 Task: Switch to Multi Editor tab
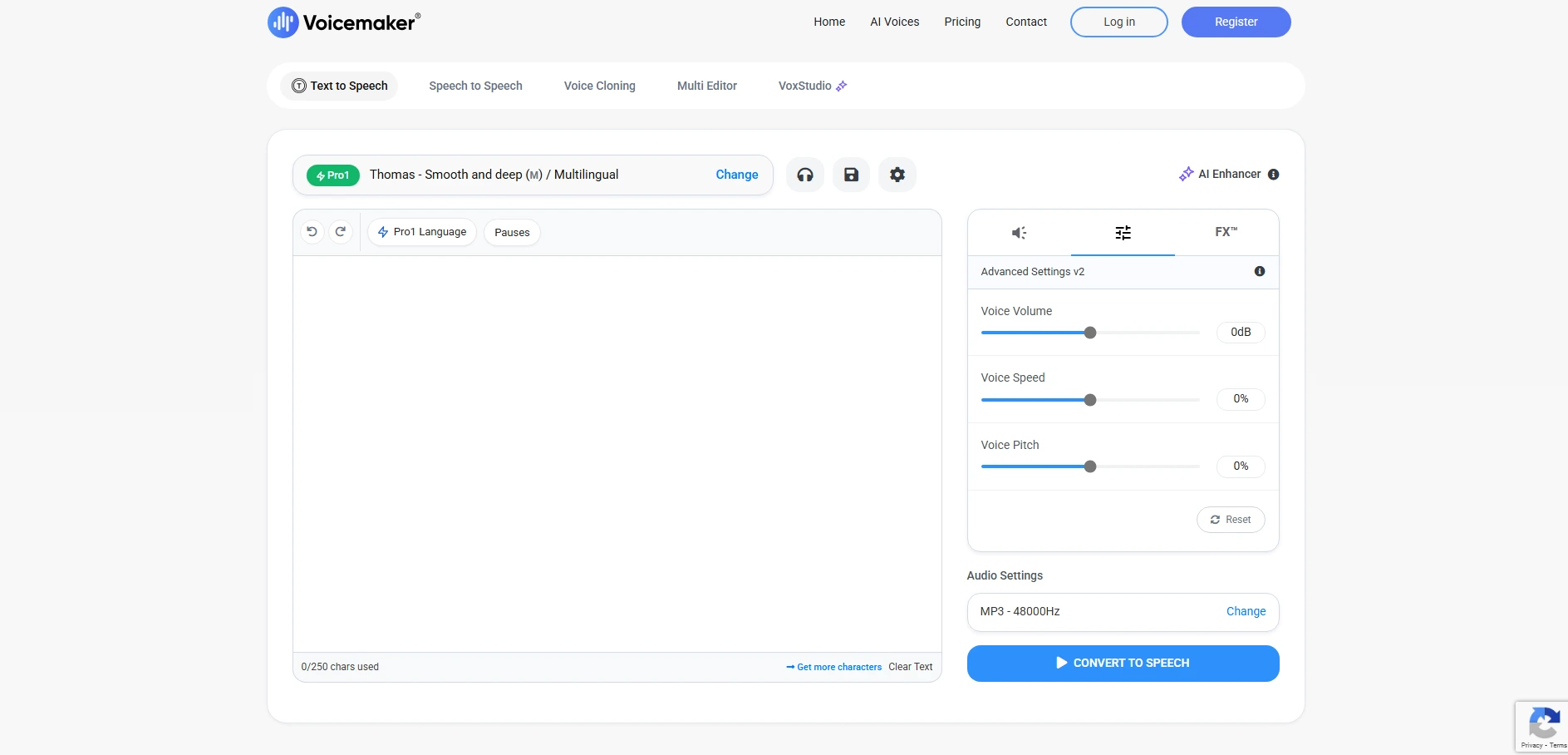(x=707, y=86)
